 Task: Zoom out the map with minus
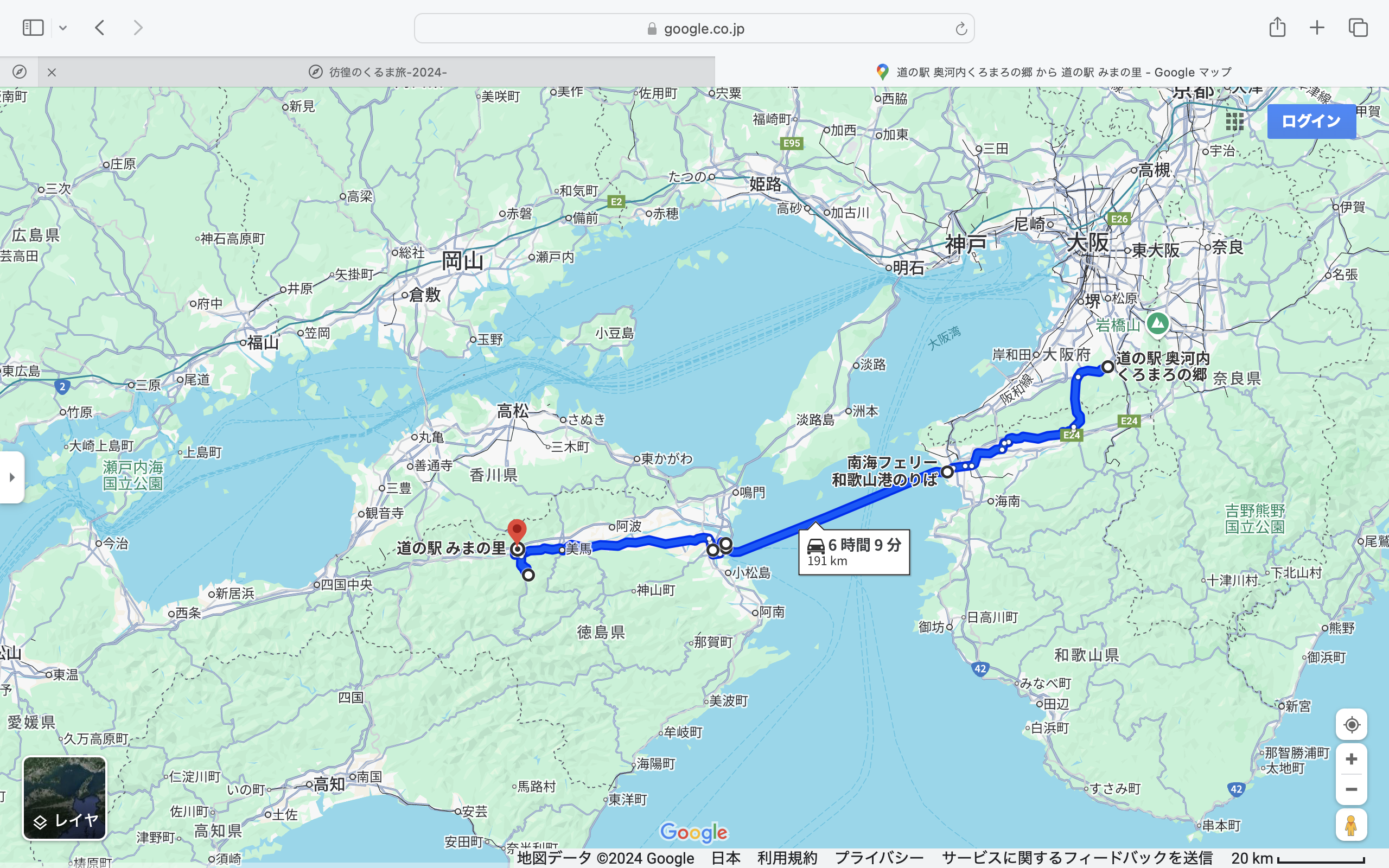pyautogui.click(x=1351, y=789)
